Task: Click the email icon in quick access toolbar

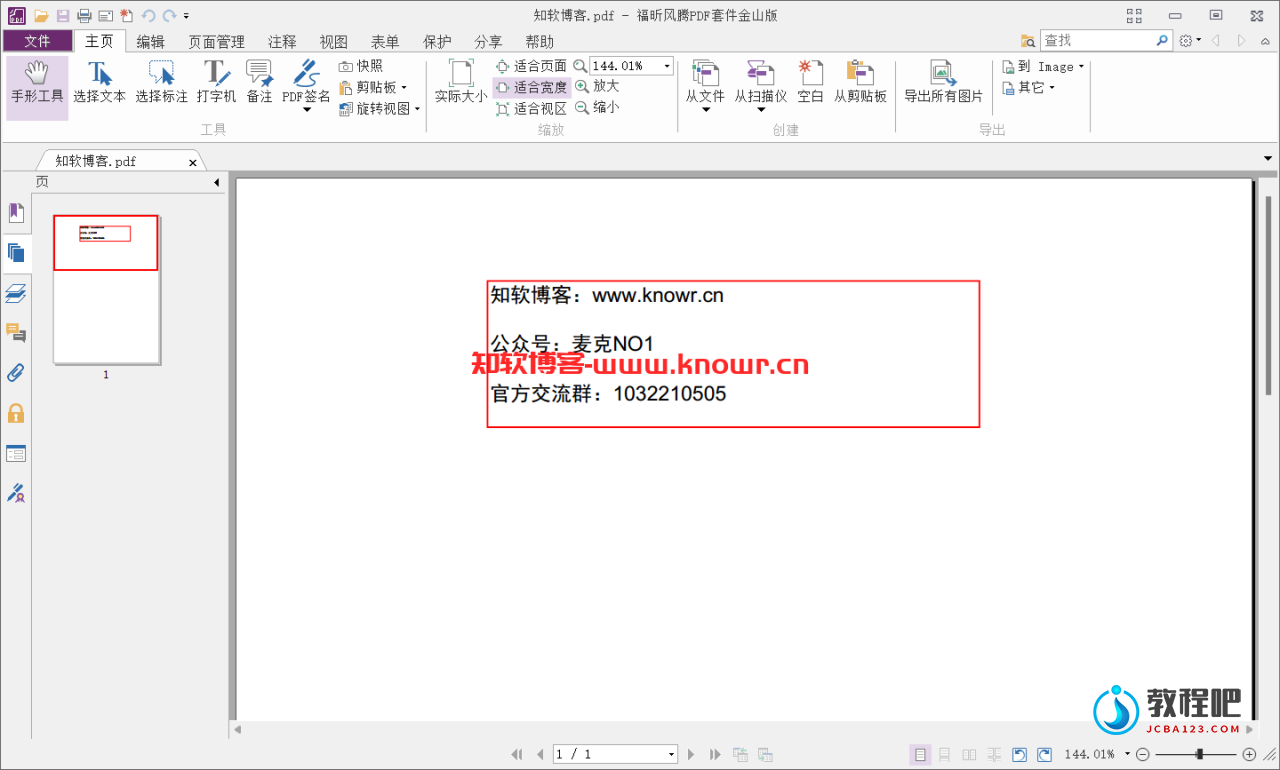Action: (105, 15)
